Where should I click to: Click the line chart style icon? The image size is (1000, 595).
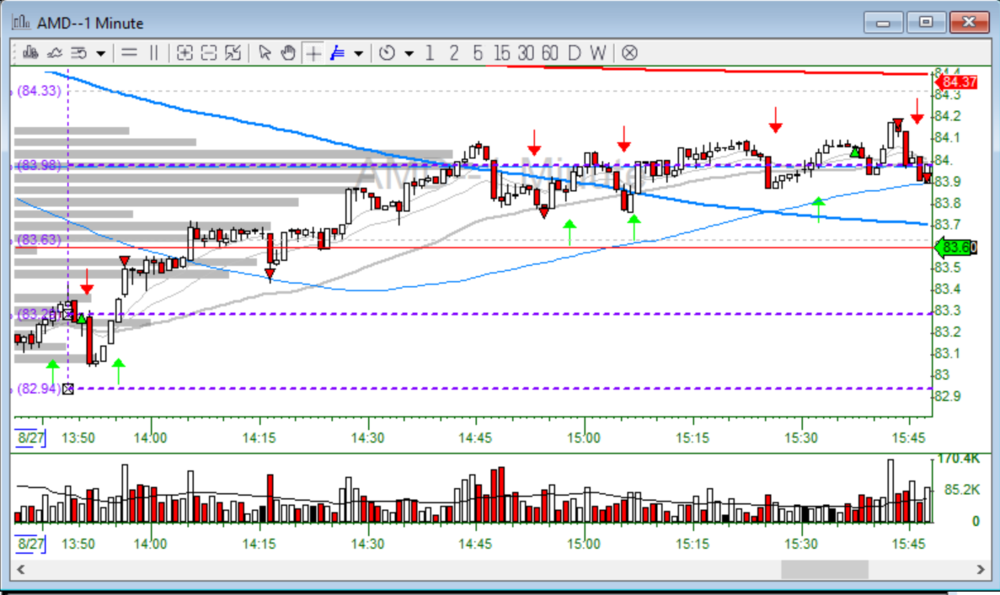point(55,53)
